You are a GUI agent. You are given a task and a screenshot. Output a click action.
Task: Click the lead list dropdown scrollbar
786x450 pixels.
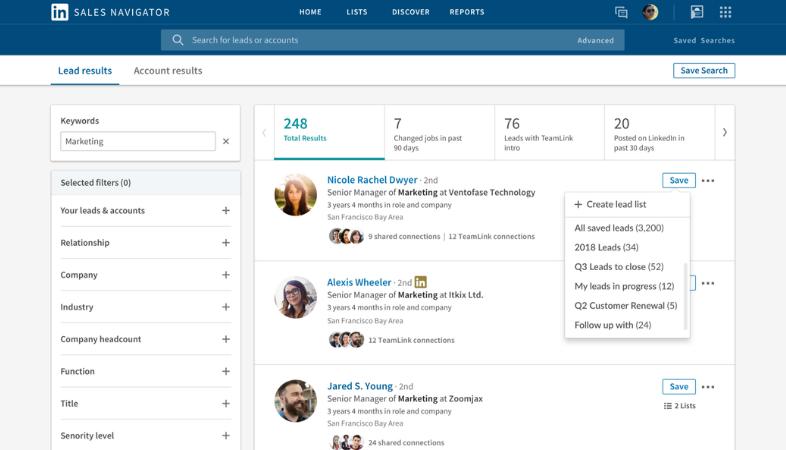(x=685, y=296)
